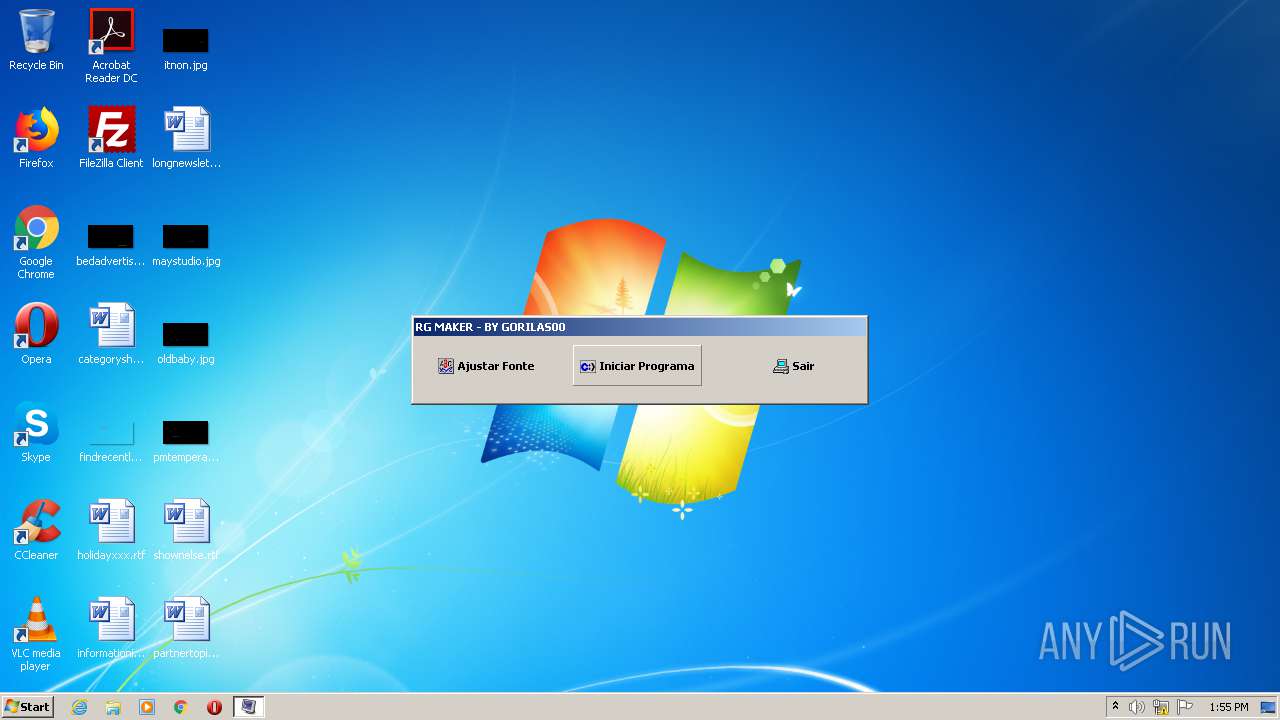Screen dimensions: 1280x720
Task: Click the Ajustar Fonte button
Action: pos(486,366)
